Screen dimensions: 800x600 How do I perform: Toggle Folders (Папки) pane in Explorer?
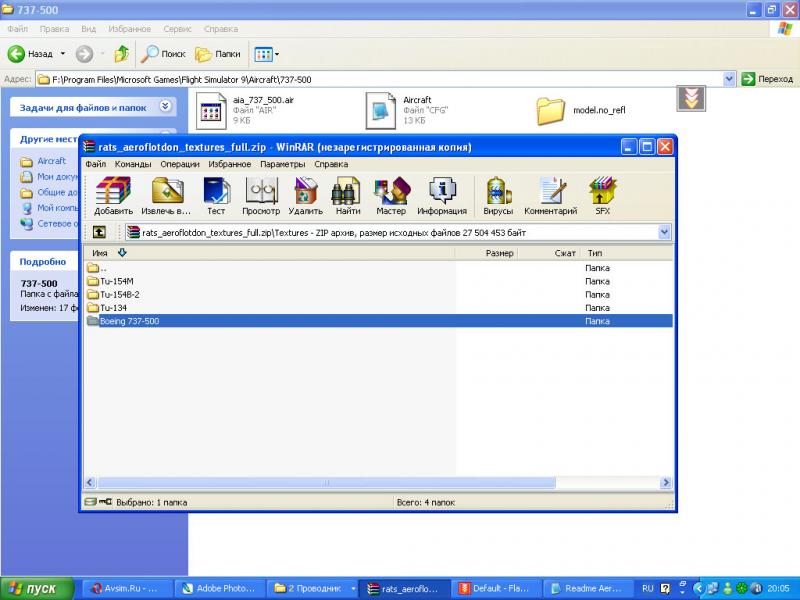218,54
